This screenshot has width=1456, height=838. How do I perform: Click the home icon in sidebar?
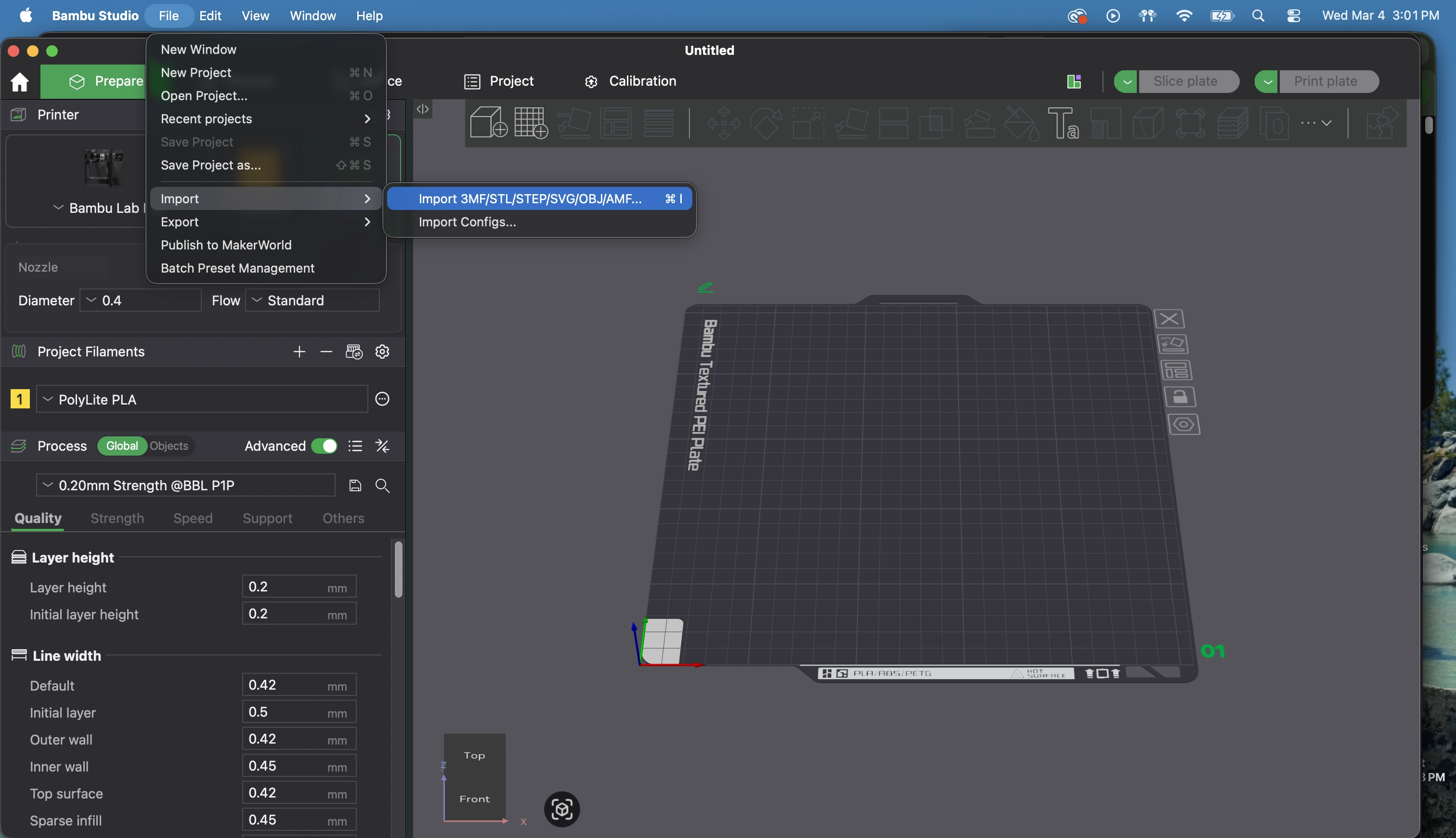[20, 82]
